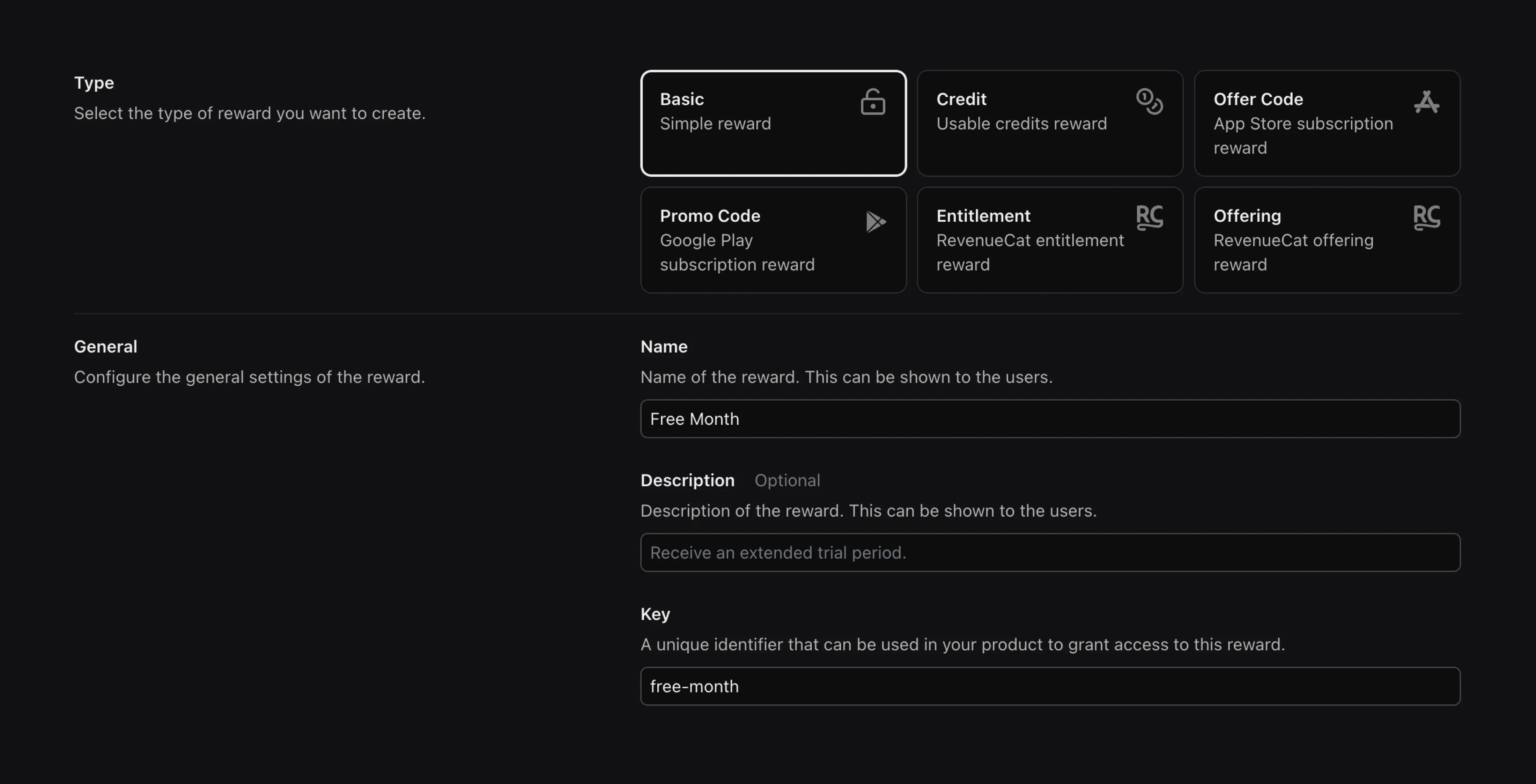
Task: Click the RevenueCat logo on the Entitlement card
Action: click(1150, 217)
